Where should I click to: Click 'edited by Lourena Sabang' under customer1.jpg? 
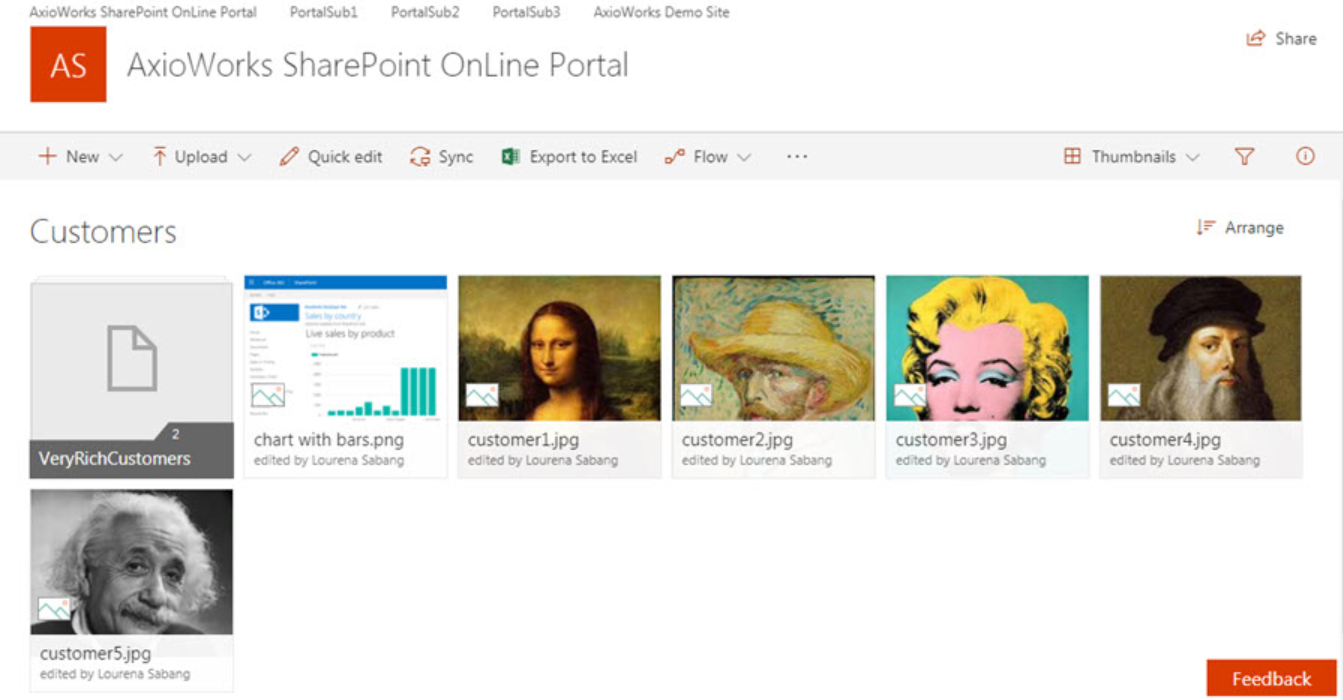pyautogui.click(x=543, y=461)
